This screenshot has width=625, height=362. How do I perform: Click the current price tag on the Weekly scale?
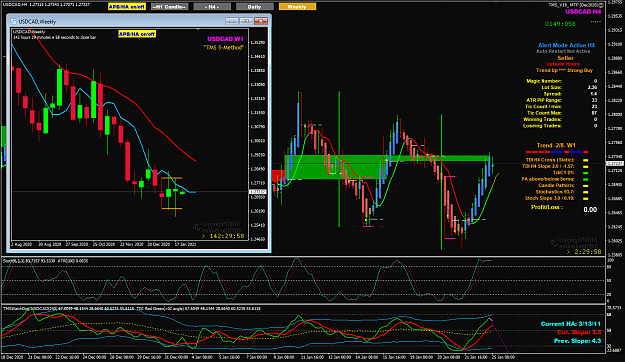pos(257,192)
